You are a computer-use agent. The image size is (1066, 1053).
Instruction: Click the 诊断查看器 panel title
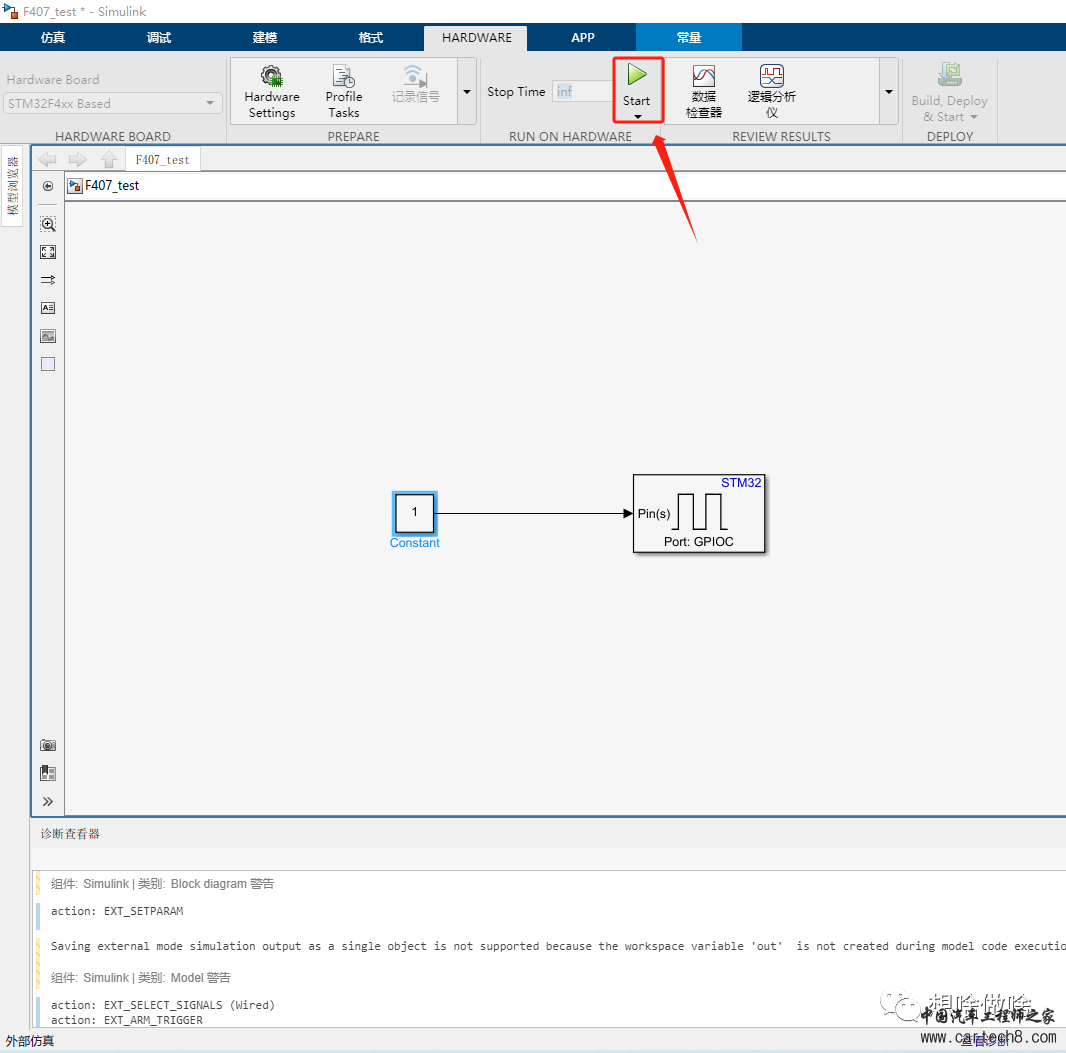[x=70, y=833]
